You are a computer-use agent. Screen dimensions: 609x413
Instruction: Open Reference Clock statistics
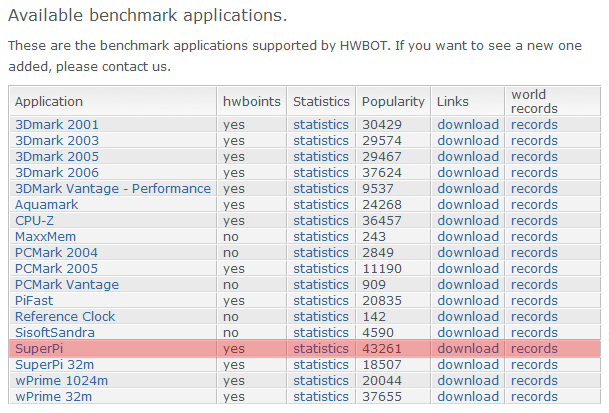click(321, 316)
